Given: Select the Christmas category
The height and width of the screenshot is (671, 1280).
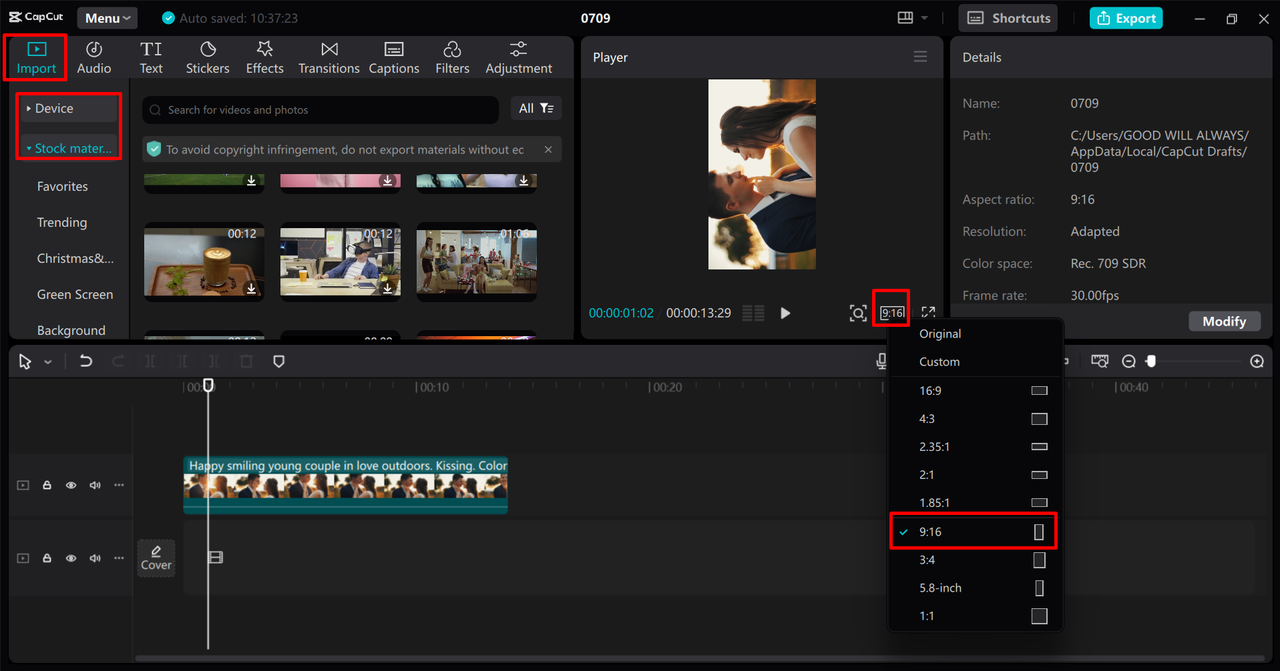Looking at the screenshot, I should (75, 258).
